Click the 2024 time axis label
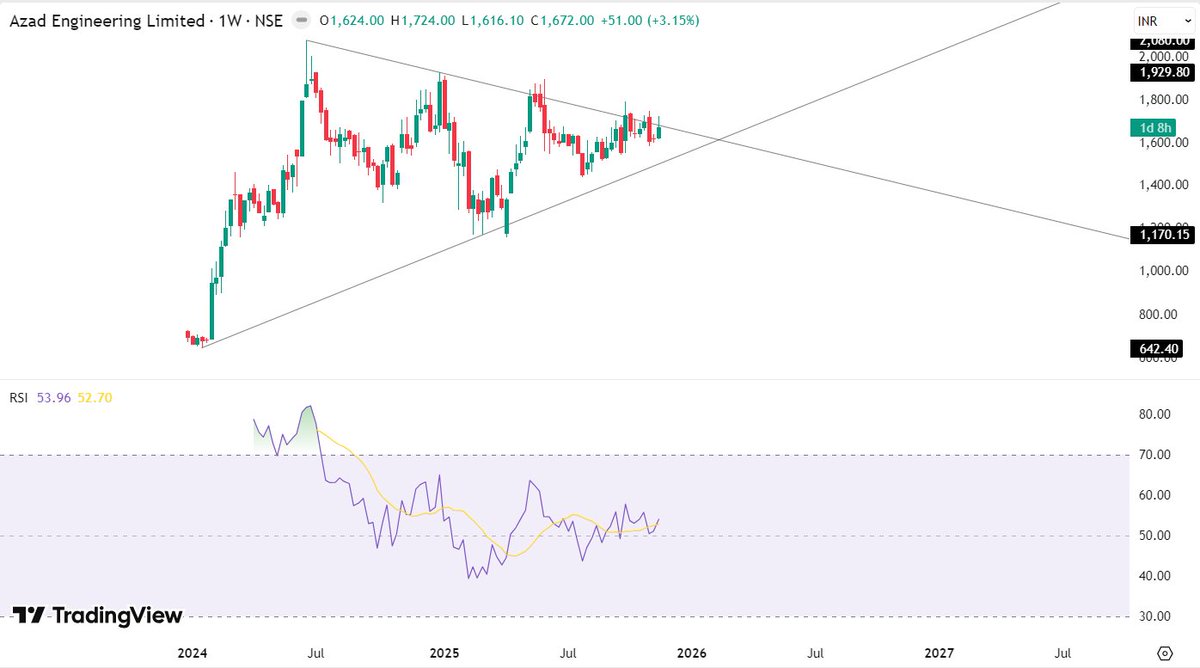 pos(192,653)
